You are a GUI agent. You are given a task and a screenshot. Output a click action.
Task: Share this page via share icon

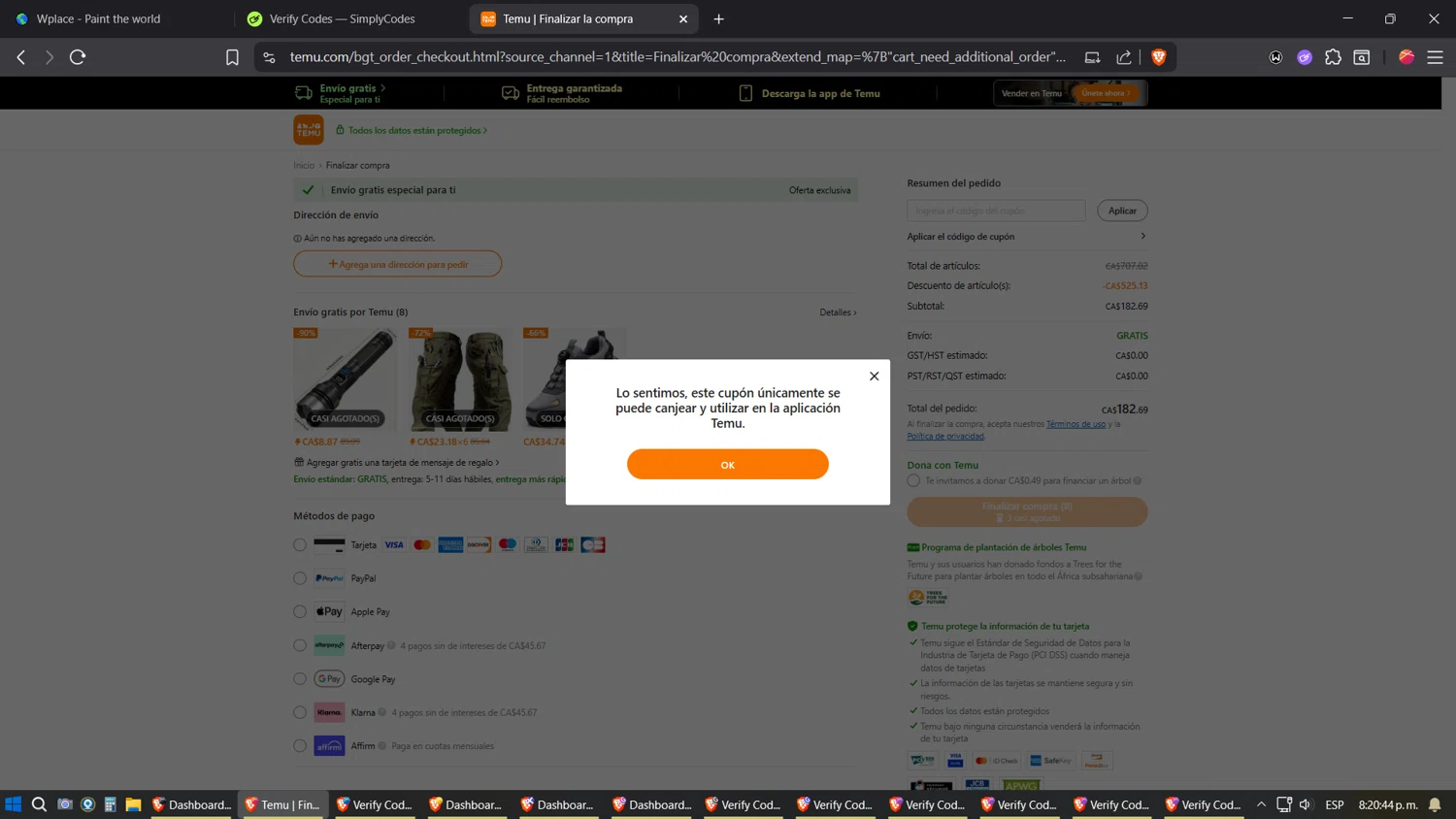pyautogui.click(x=1124, y=57)
